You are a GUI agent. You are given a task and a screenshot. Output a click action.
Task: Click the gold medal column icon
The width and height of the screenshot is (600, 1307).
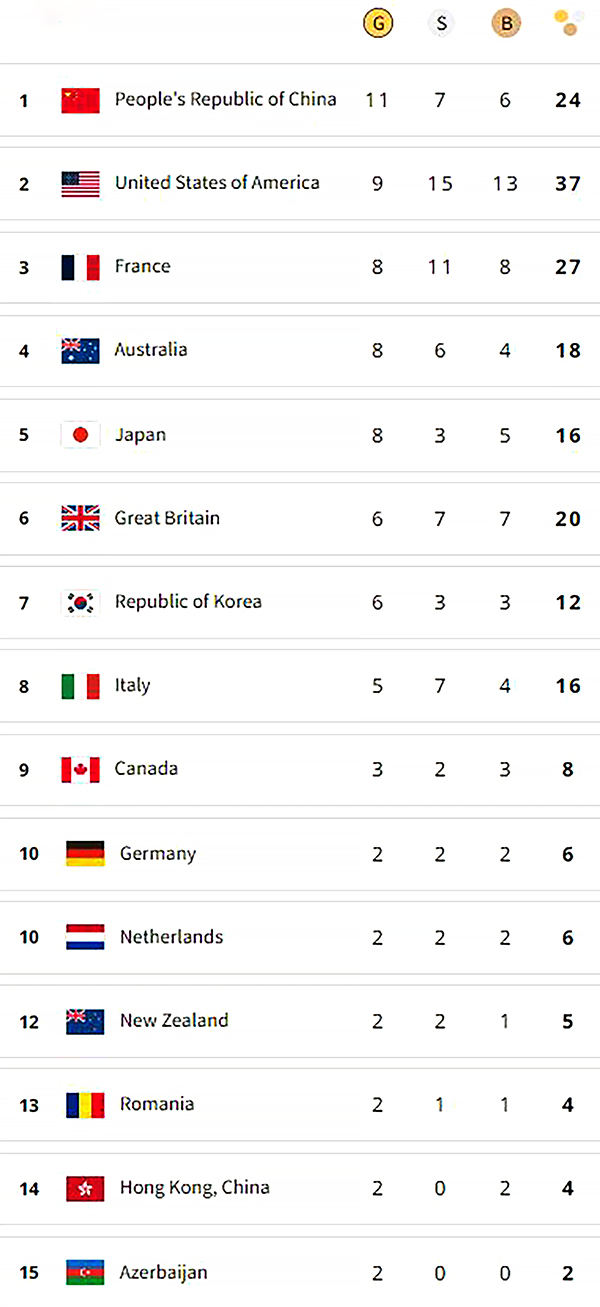(378, 24)
